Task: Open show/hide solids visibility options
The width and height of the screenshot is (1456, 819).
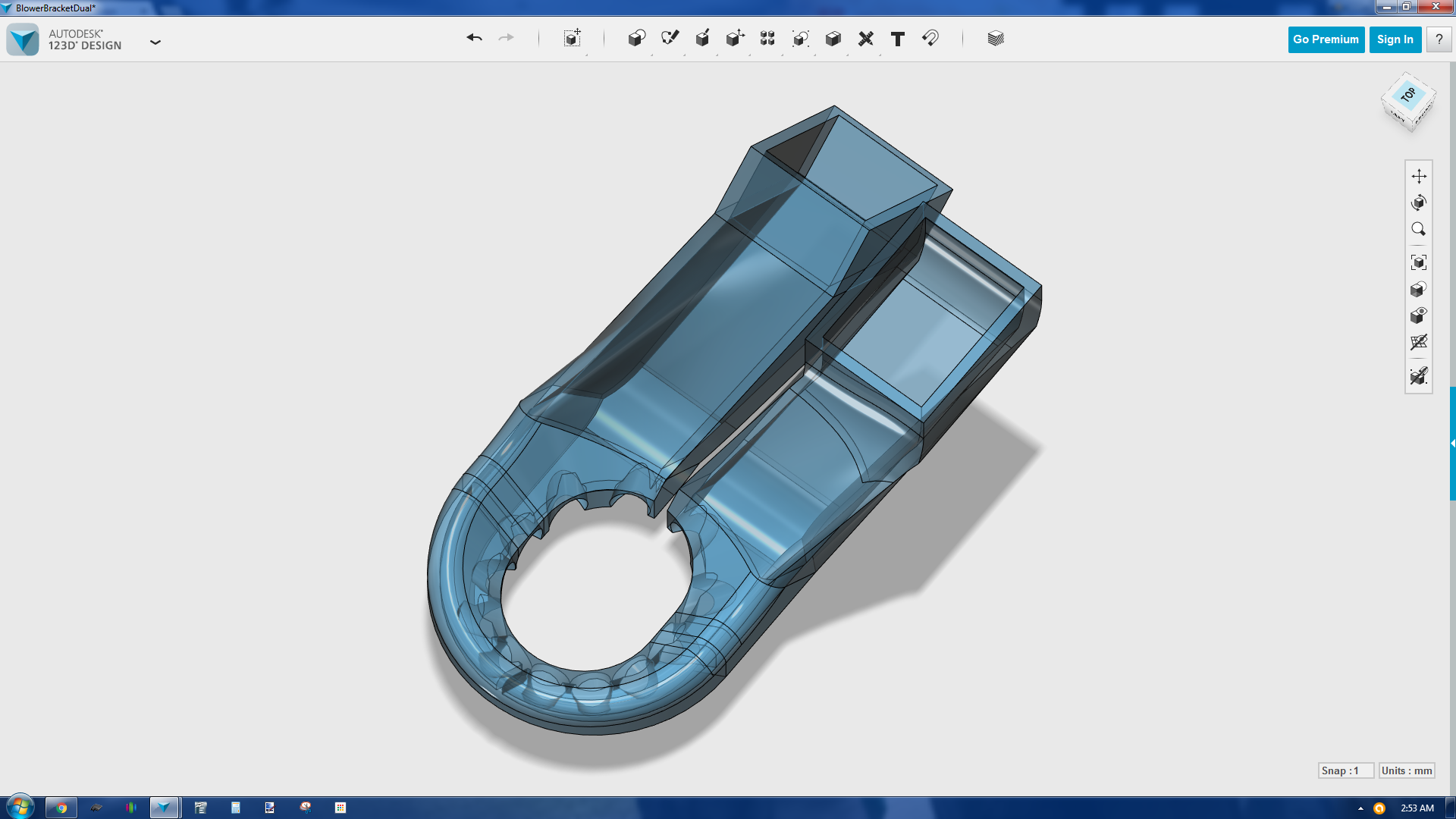Action: click(x=1419, y=315)
